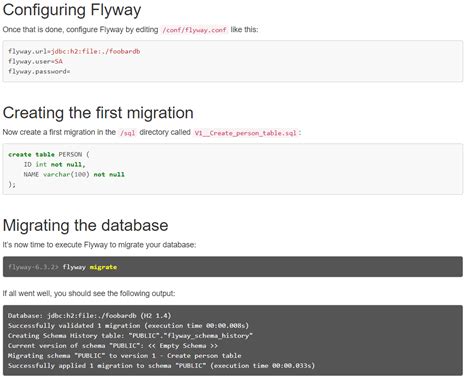The image size is (474, 383).
Task: Click the "flyway migrate" command line
Action: (62, 267)
